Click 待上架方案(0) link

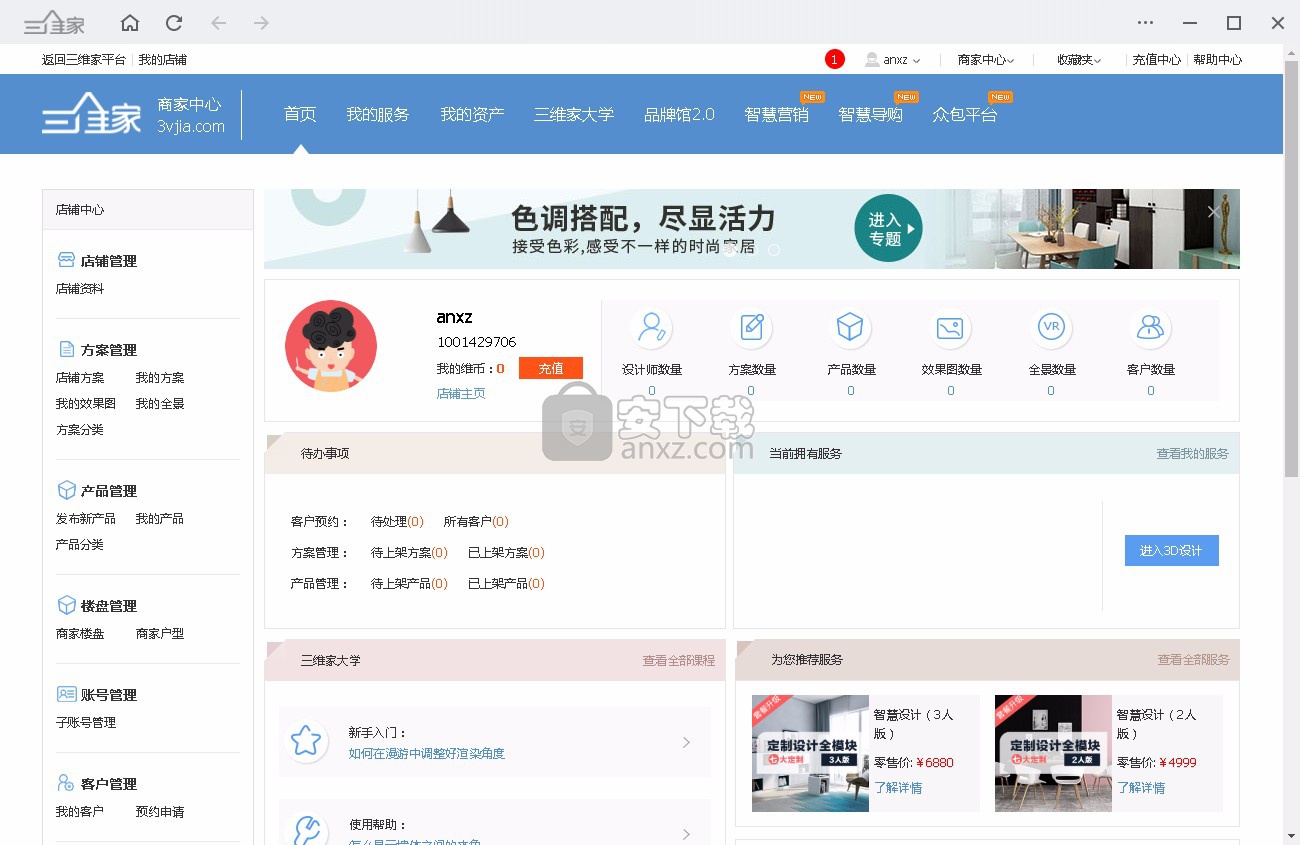(409, 553)
